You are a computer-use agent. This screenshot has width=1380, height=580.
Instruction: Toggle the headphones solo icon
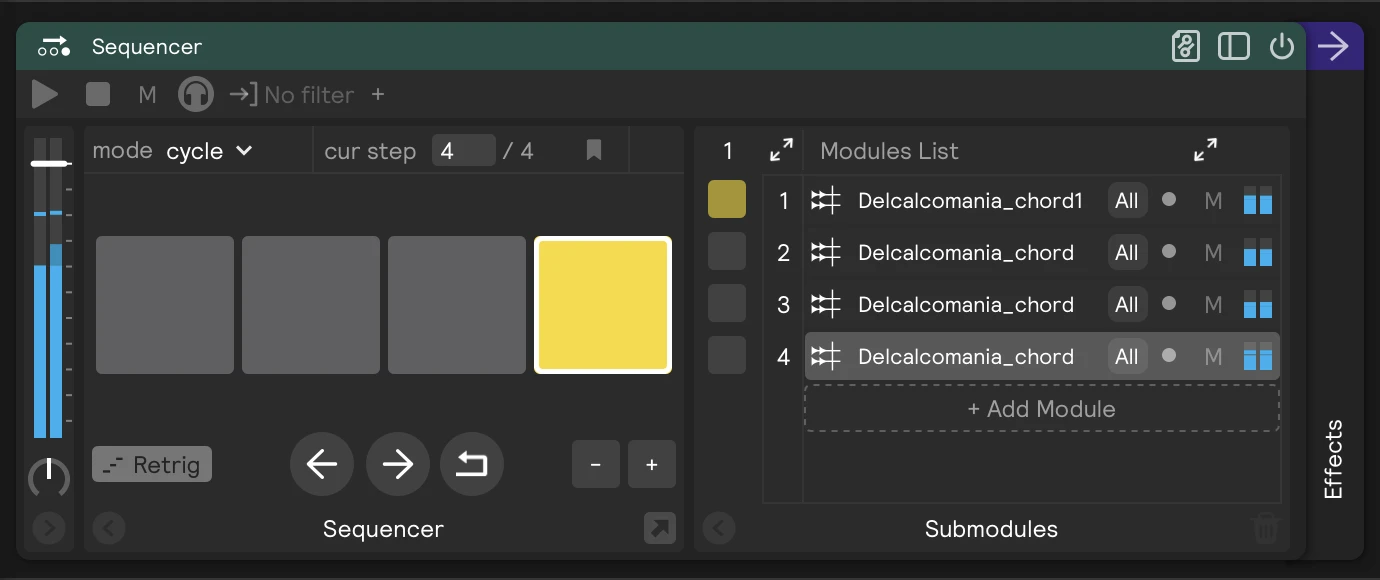(196, 95)
